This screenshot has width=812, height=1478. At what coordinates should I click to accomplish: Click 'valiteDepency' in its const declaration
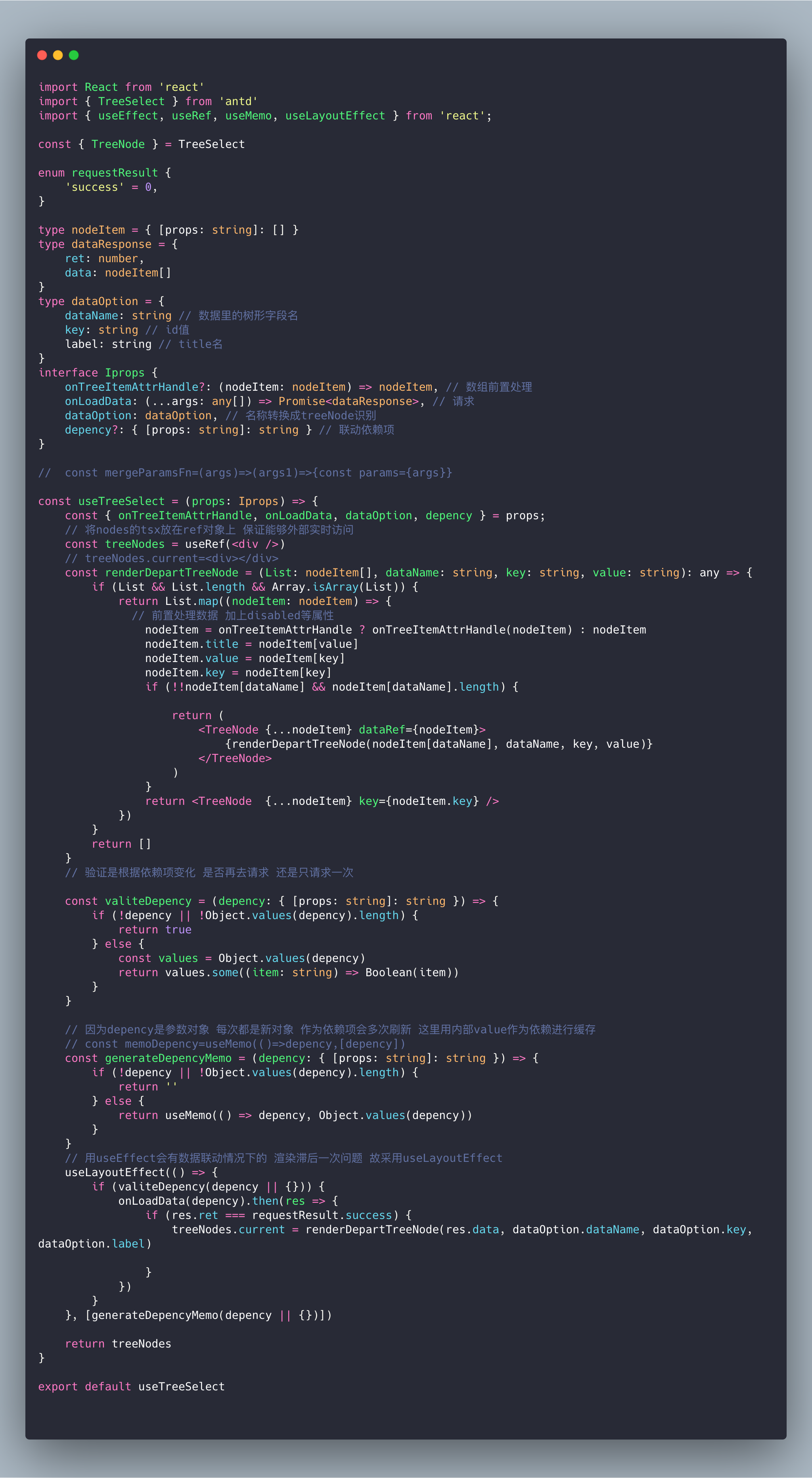click(148, 901)
